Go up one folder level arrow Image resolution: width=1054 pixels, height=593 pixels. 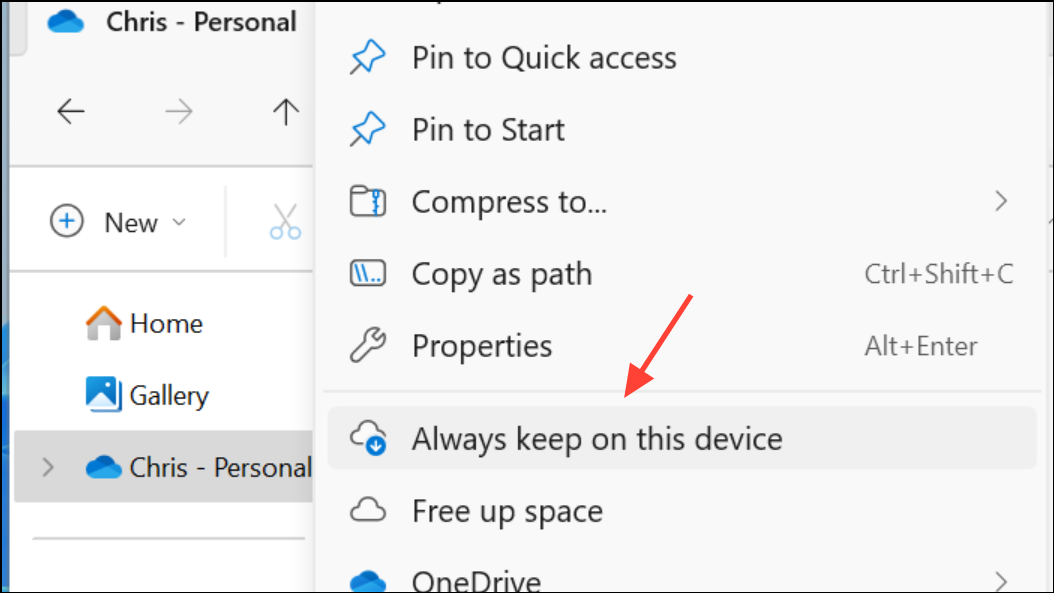286,112
